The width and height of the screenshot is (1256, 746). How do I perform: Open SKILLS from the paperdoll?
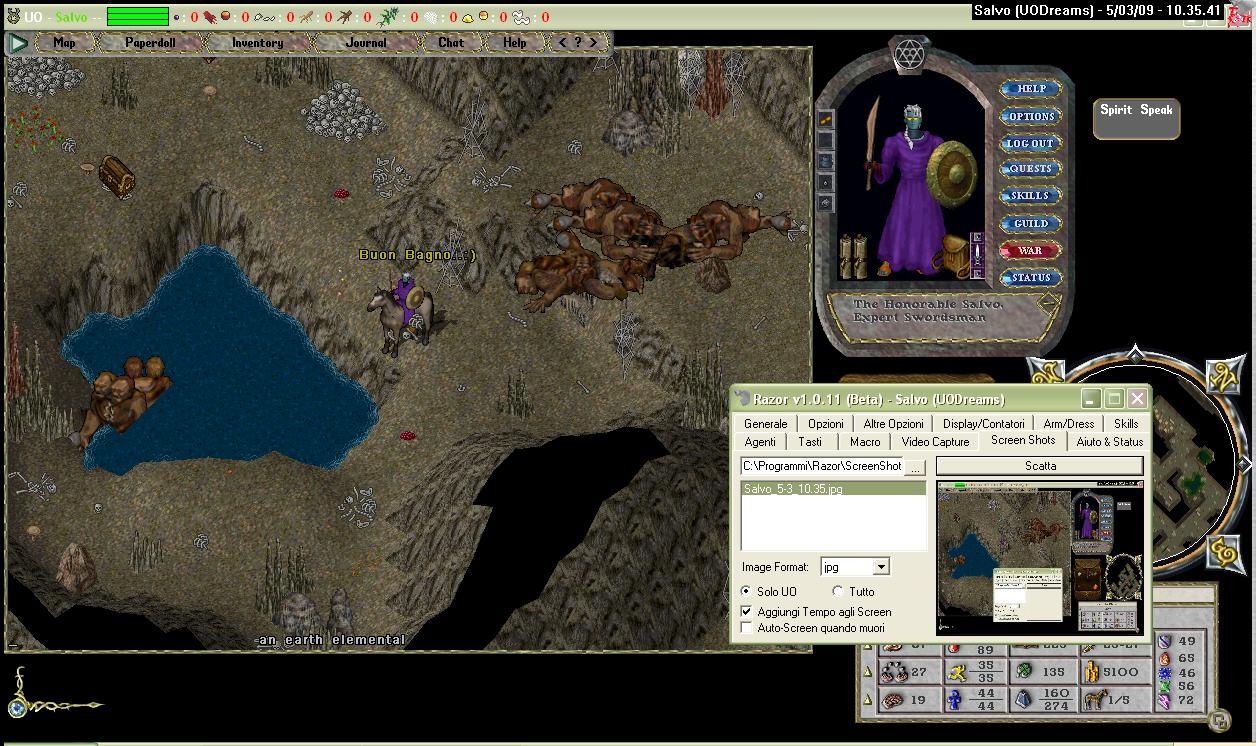click(x=1031, y=196)
